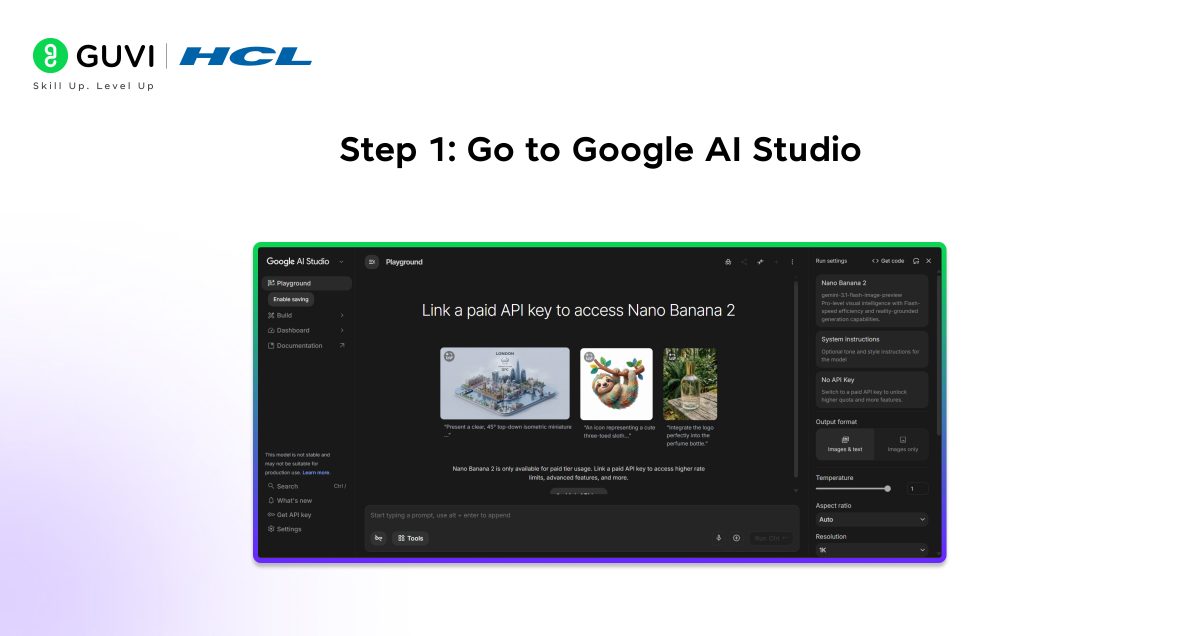Image resolution: width=1200 pixels, height=636 pixels.
Task: Click the image-text icon in Images & text
Action: point(845,439)
